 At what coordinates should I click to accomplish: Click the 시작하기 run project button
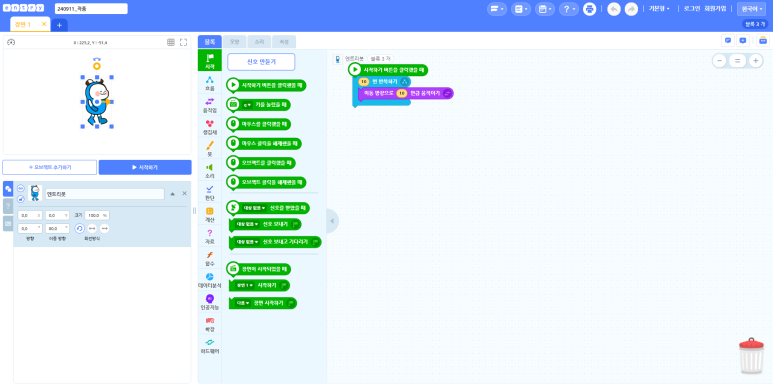[145, 167]
